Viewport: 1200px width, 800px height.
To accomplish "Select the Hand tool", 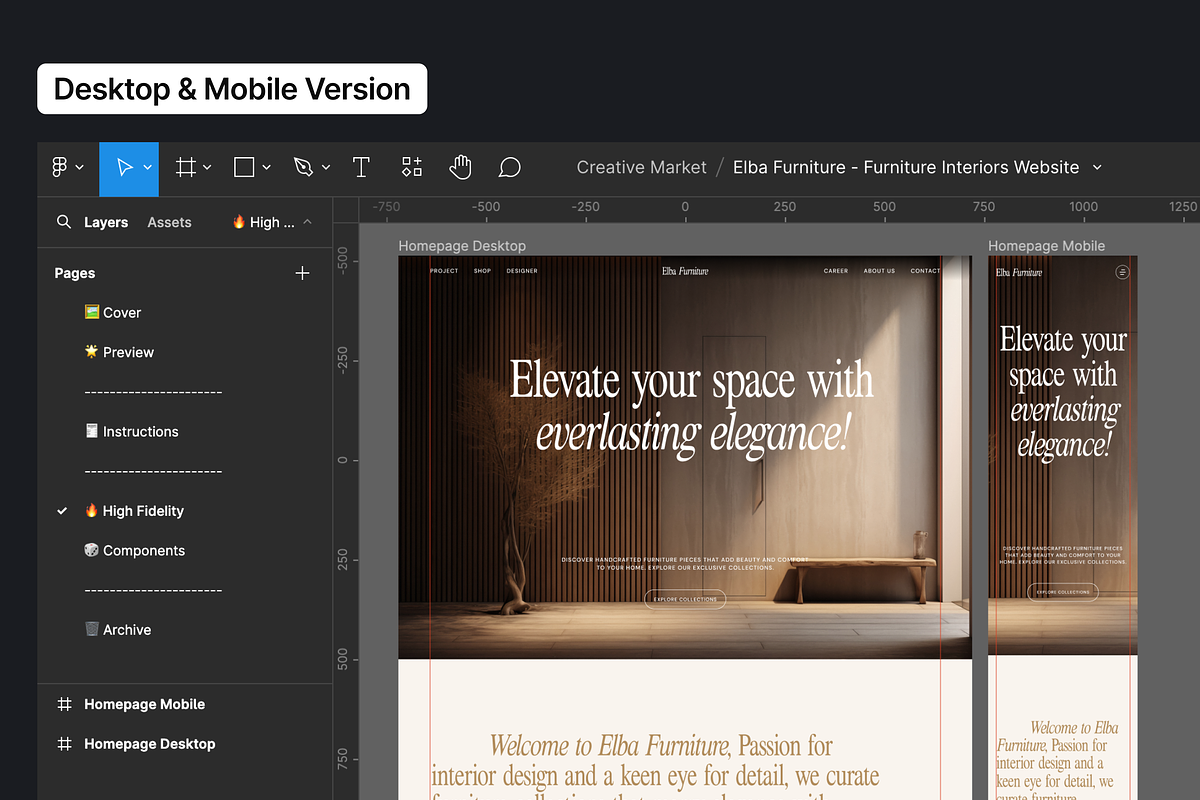I will coord(460,167).
